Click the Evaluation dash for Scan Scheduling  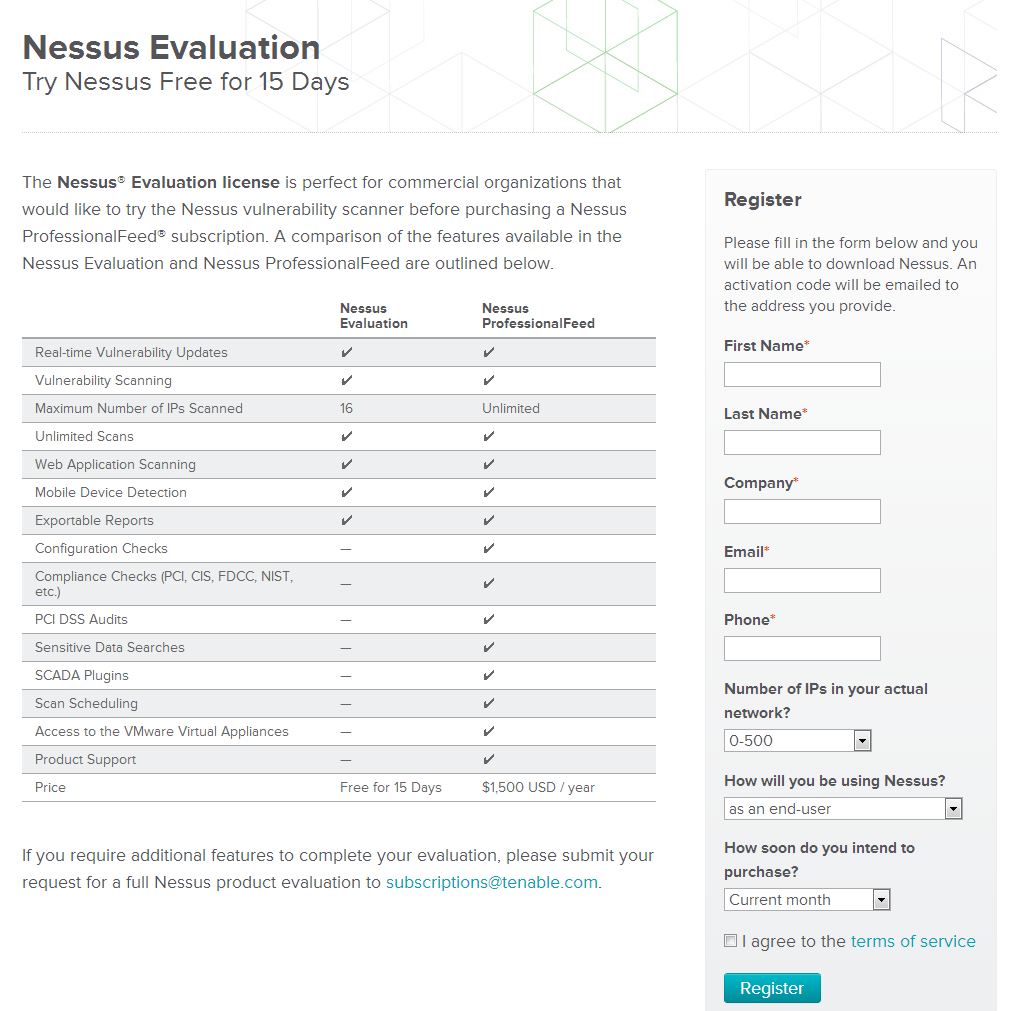[346, 704]
